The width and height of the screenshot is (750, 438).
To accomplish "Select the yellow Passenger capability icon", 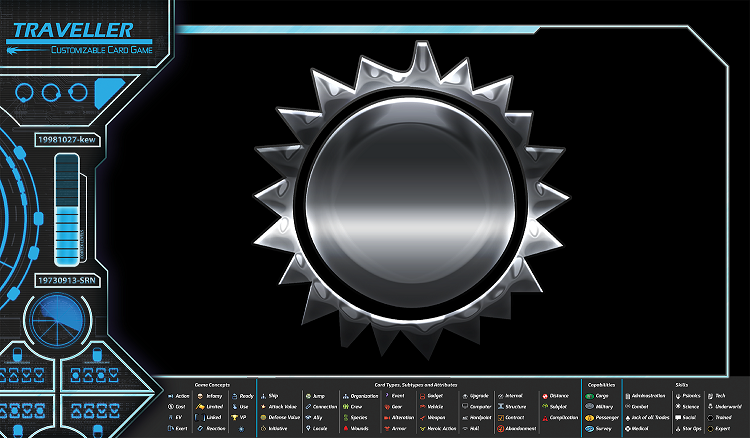I will coord(589,417).
